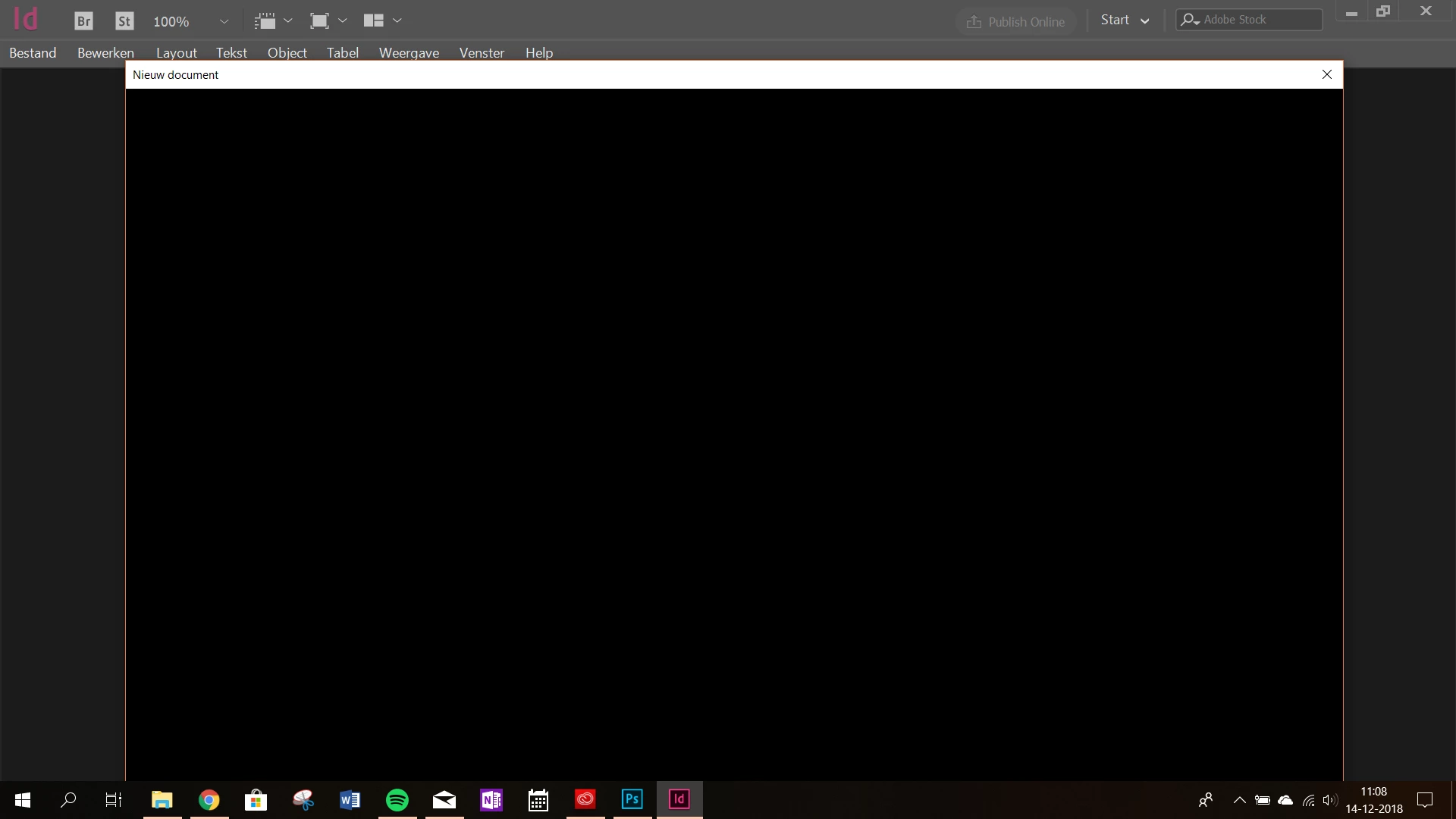Click the screen mode icon

(319, 21)
